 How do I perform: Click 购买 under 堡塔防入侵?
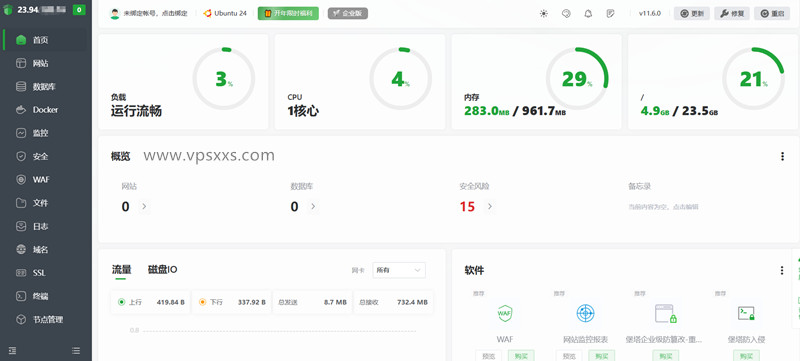[746, 356]
